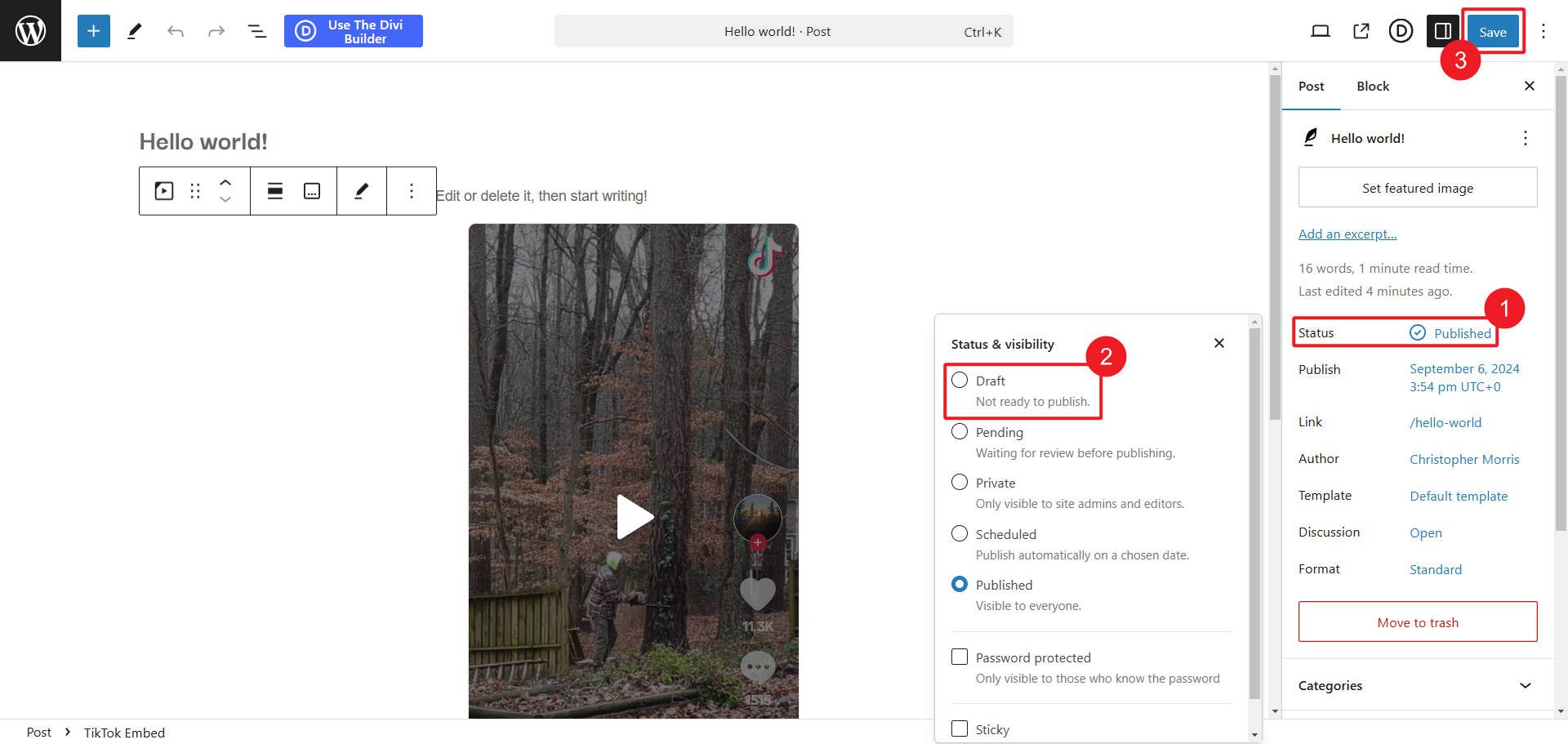Click the heart like icon on the video
This screenshot has height=744, width=1568.
pyautogui.click(x=758, y=594)
